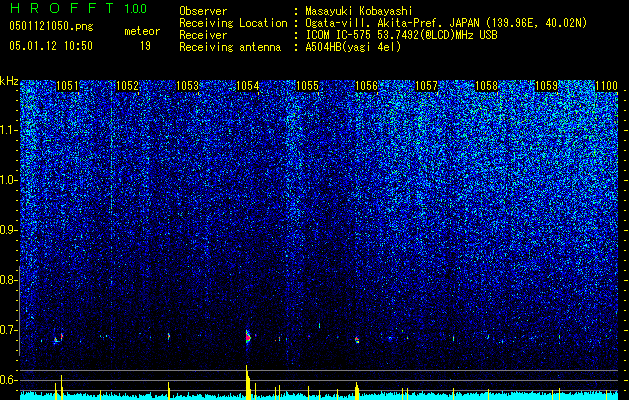629x400 pixels.
Task: Click the kHz axis unit label
Action: [x=9, y=81]
